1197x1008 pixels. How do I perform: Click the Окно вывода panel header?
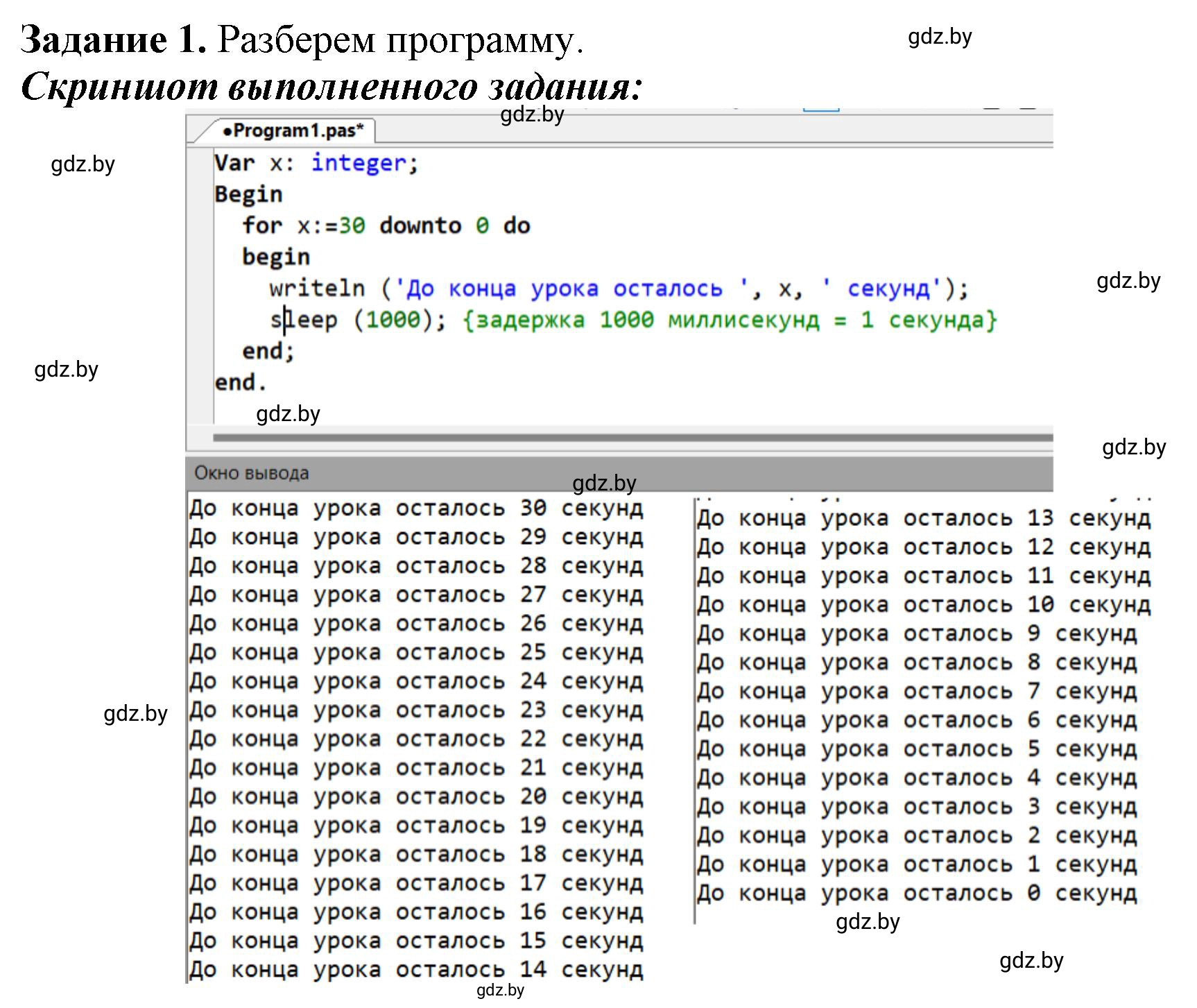619,473
